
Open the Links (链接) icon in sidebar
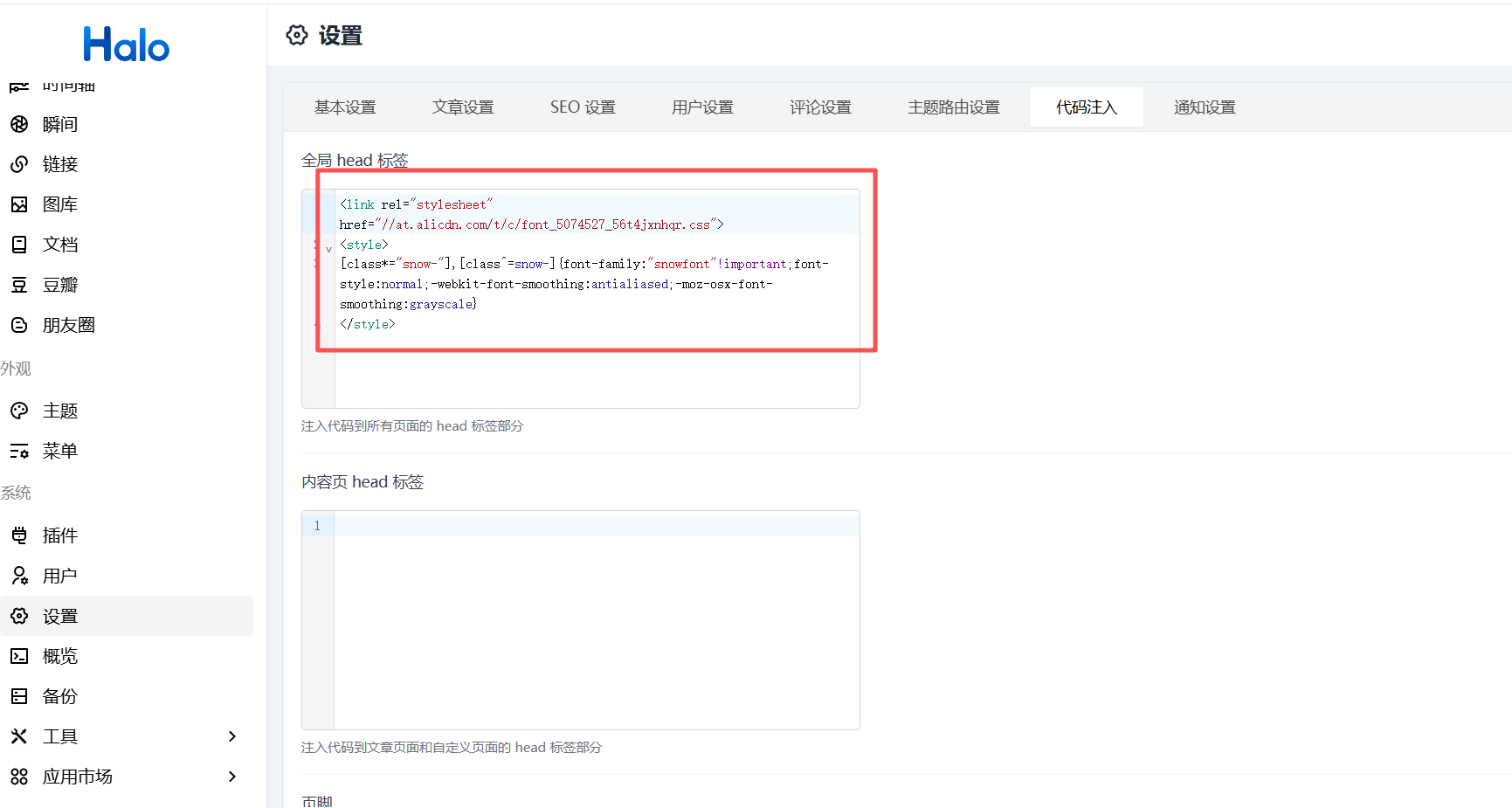point(19,164)
